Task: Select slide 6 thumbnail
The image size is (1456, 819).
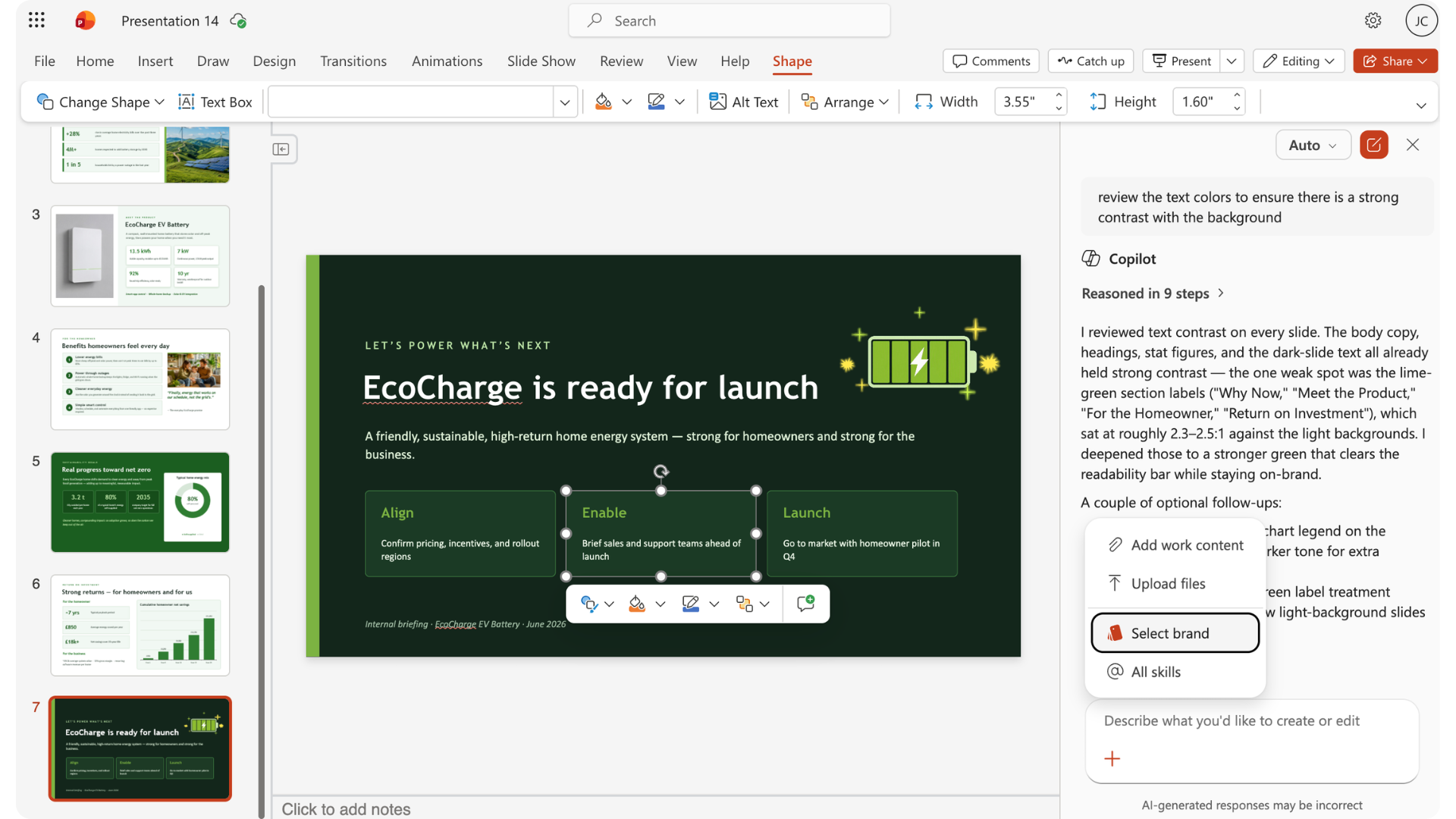Action: [140, 626]
